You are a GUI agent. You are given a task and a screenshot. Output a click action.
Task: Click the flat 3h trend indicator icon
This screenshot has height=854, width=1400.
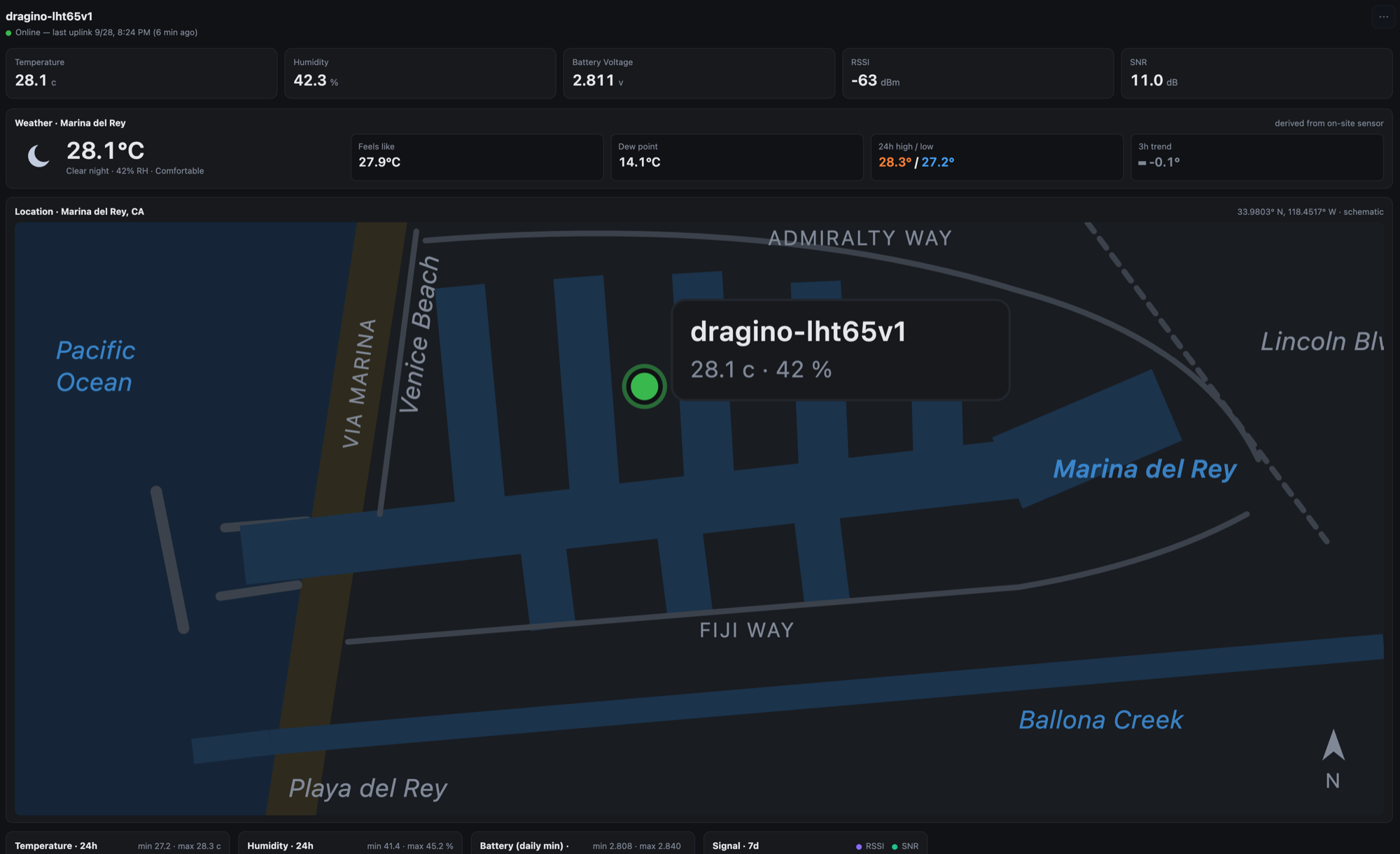pyautogui.click(x=1142, y=163)
